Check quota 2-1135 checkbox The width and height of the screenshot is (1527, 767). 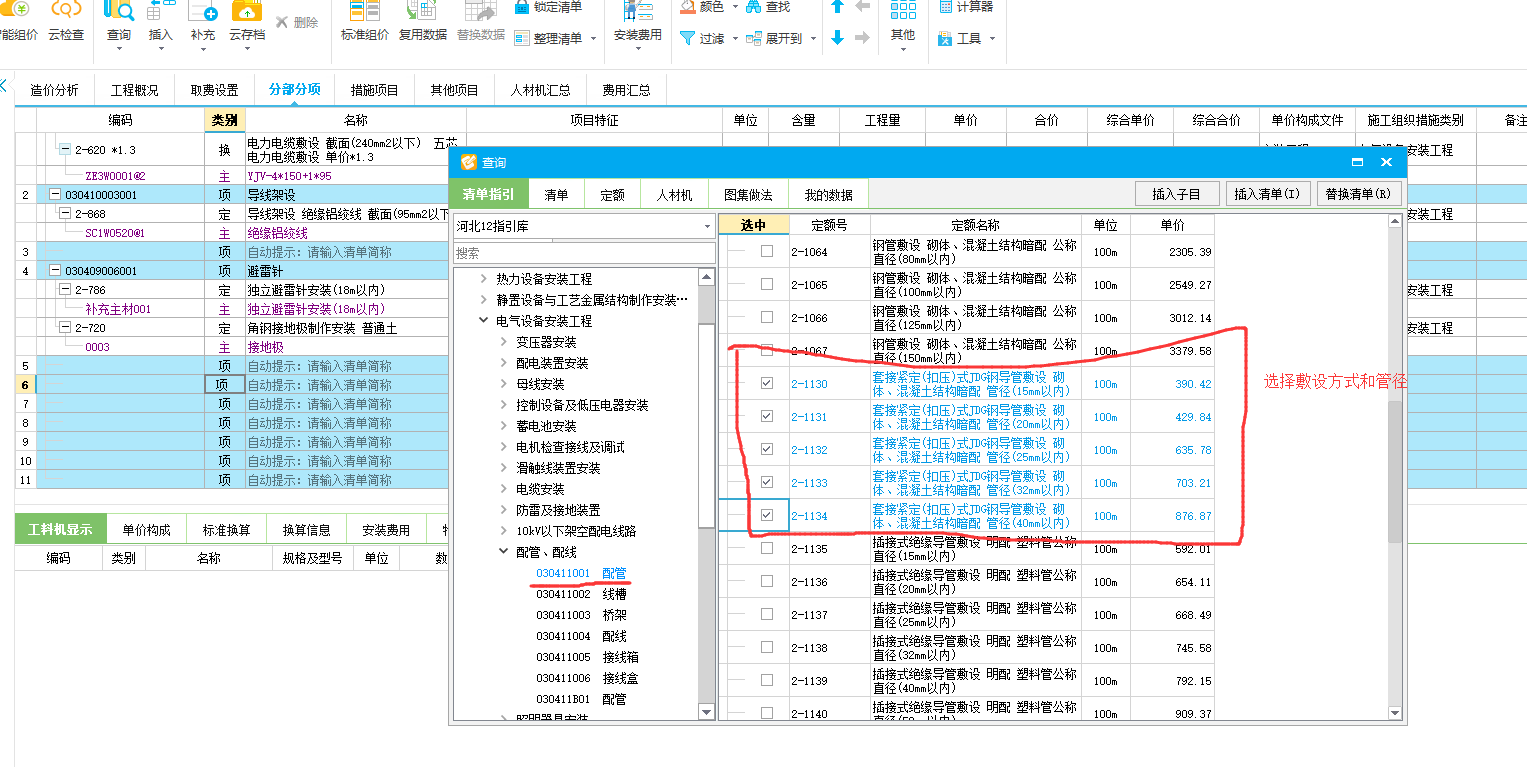767,548
